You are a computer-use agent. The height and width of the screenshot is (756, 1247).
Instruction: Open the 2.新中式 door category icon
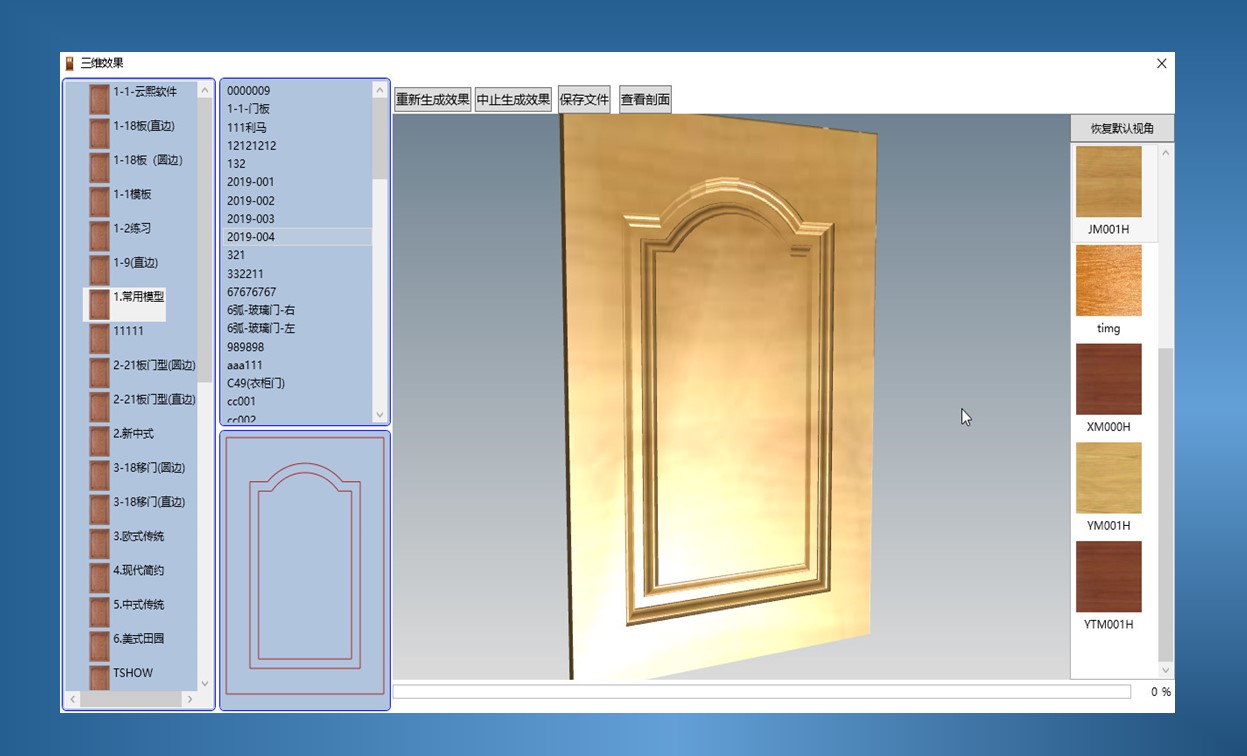pyautogui.click(x=99, y=440)
